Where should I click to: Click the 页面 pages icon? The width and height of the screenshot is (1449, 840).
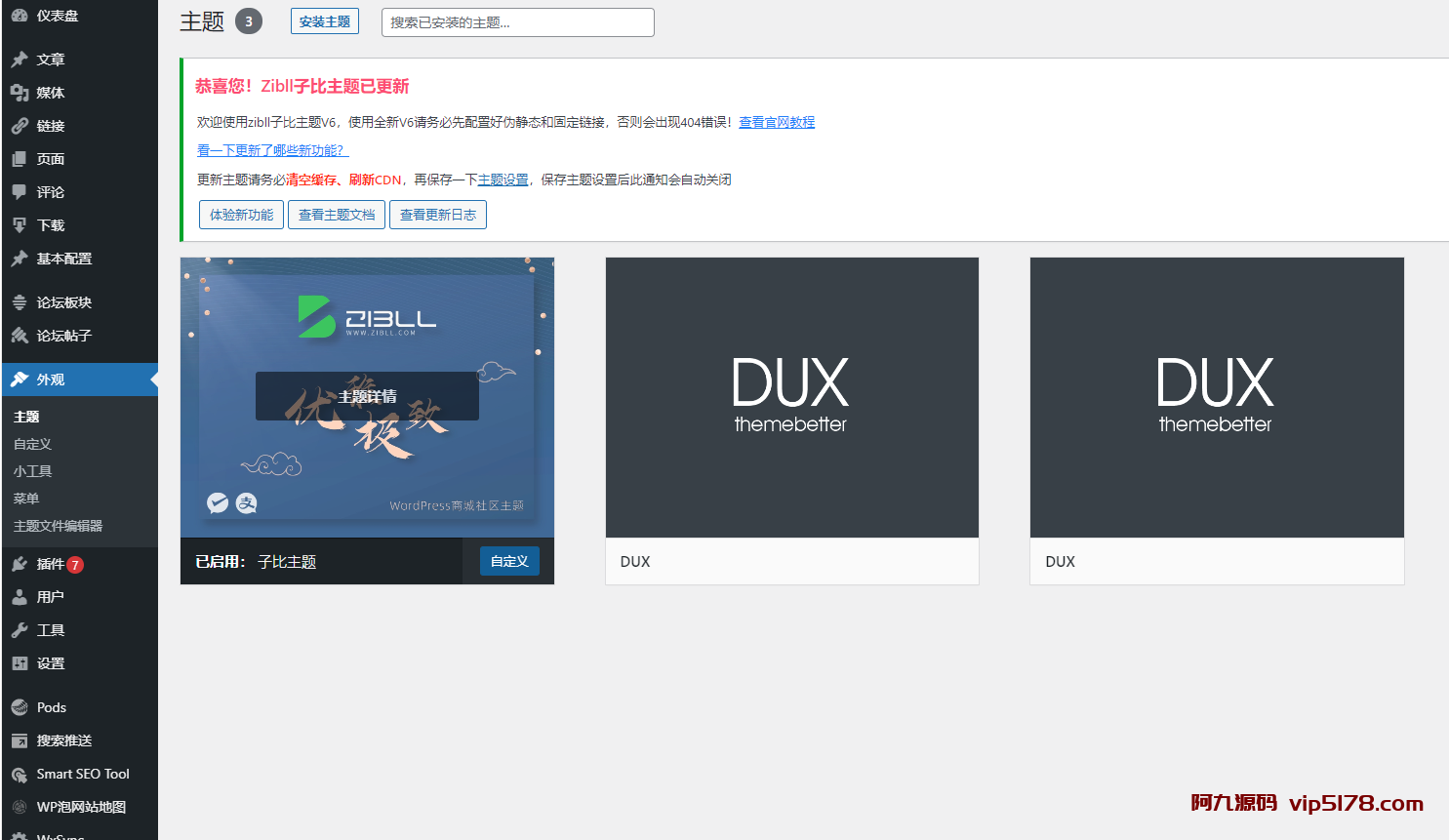[x=20, y=159]
